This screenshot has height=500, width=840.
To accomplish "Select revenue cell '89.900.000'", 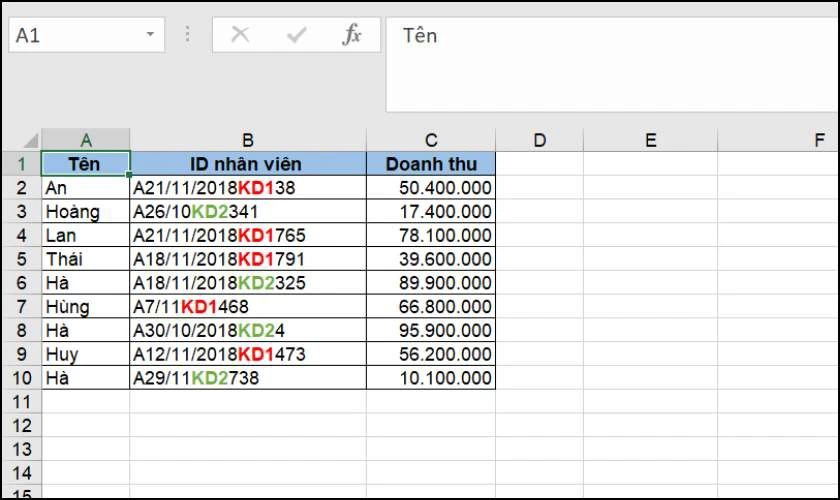I will [431, 282].
